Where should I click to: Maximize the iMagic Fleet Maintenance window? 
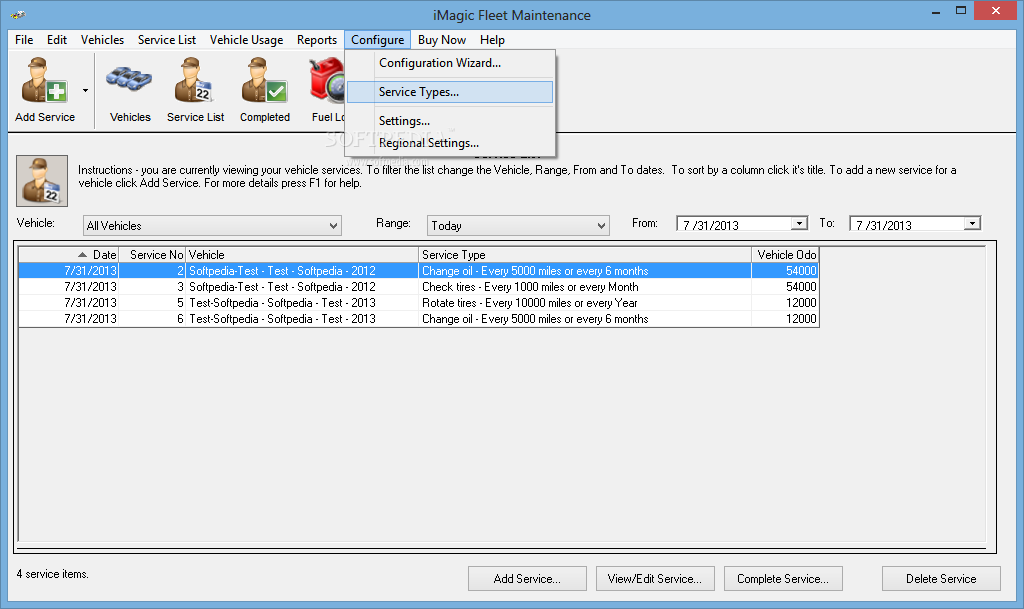961,11
